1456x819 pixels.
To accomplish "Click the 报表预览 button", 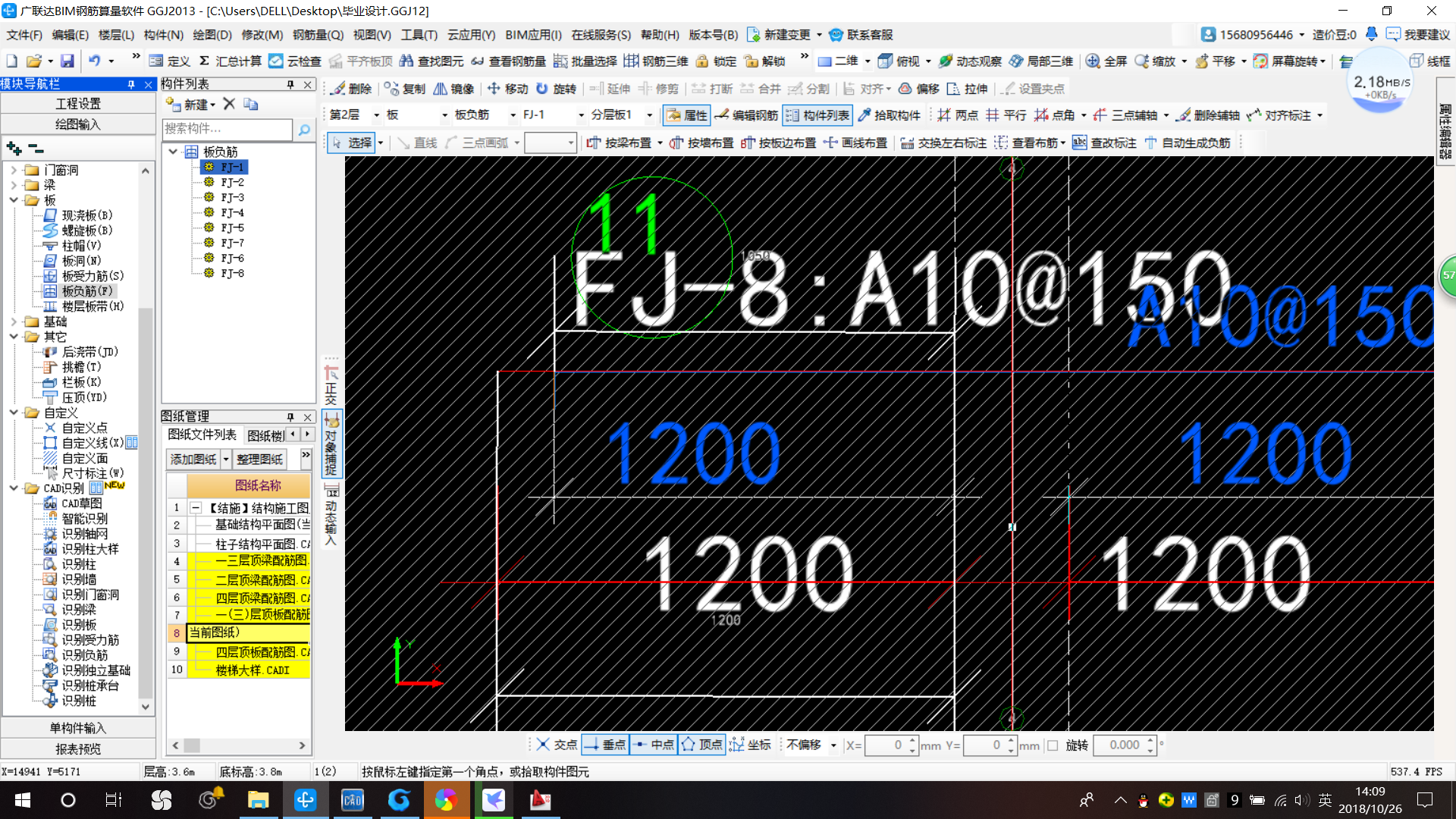I will pyautogui.click(x=78, y=748).
